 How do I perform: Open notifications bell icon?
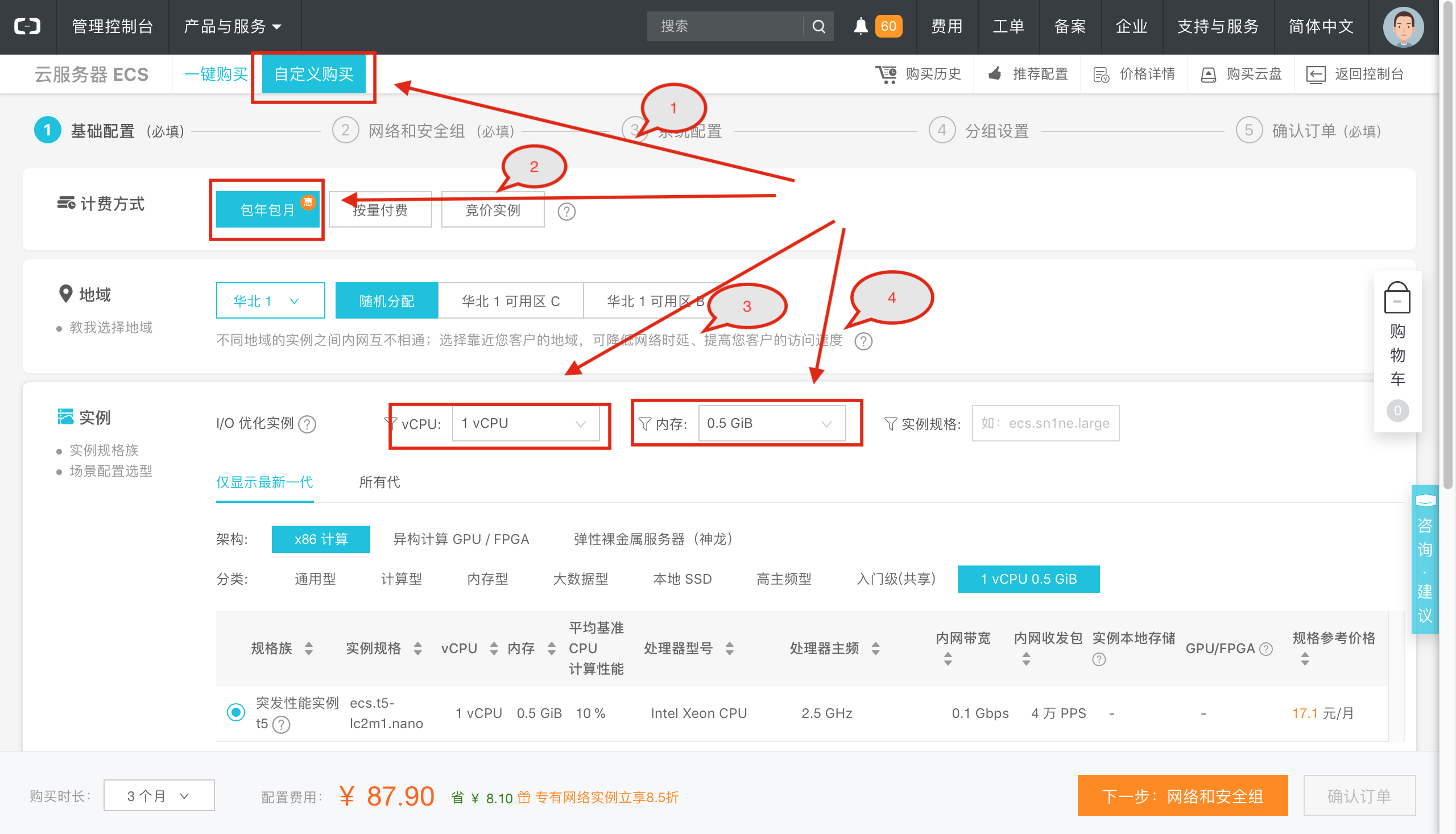[861, 26]
